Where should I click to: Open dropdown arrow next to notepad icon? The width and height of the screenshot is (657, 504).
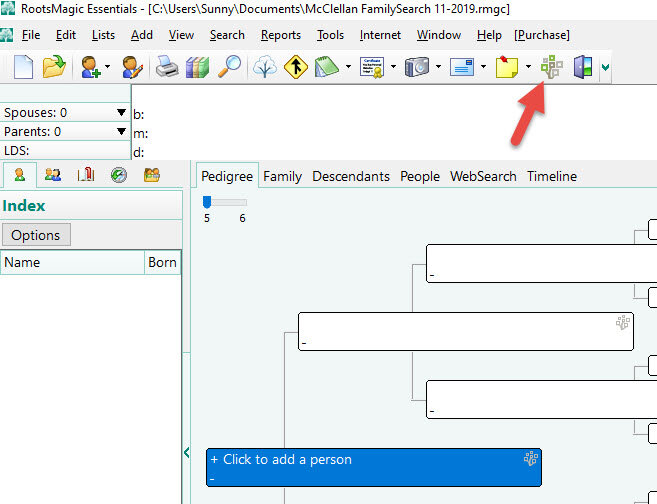348,67
